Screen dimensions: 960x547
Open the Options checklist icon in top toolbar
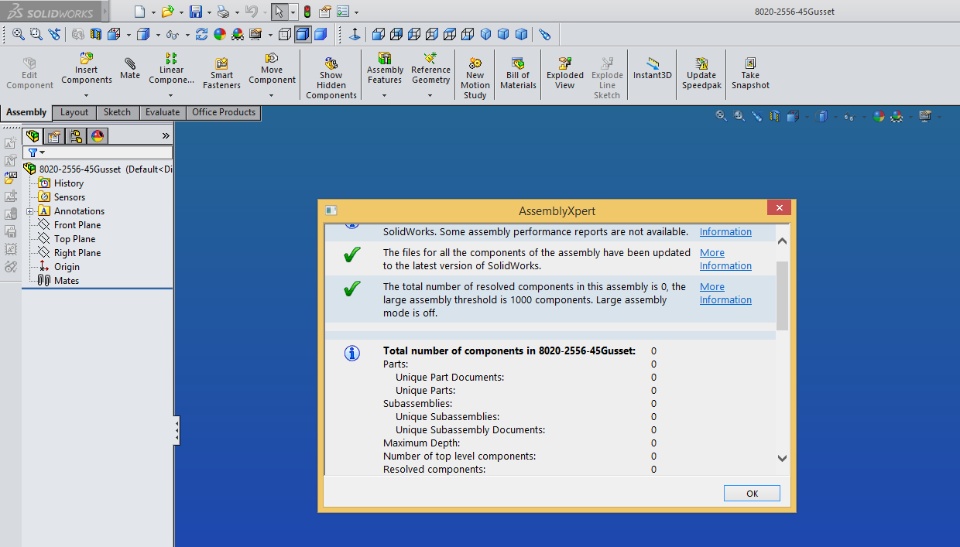[x=343, y=12]
